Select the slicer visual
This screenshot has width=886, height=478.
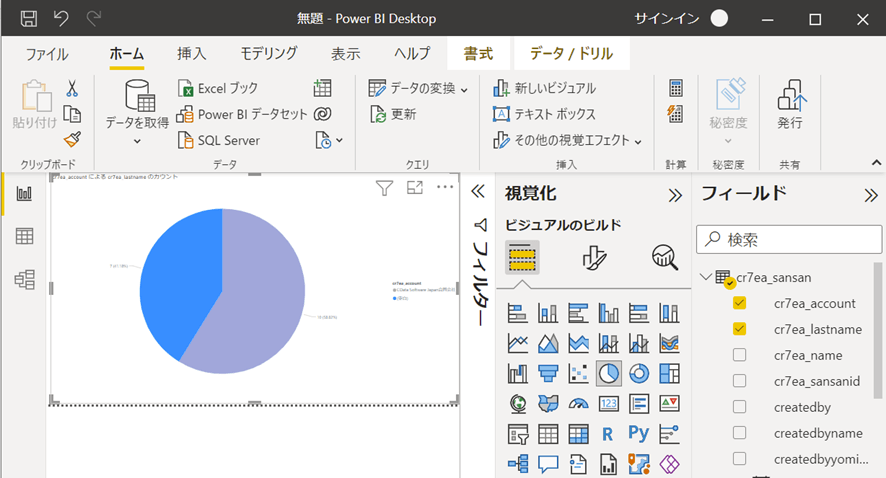click(x=518, y=434)
